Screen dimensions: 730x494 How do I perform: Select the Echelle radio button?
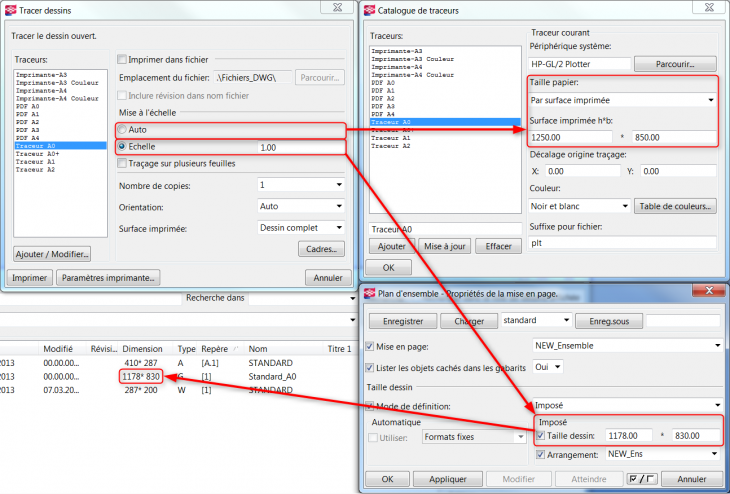click(x=122, y=146)
